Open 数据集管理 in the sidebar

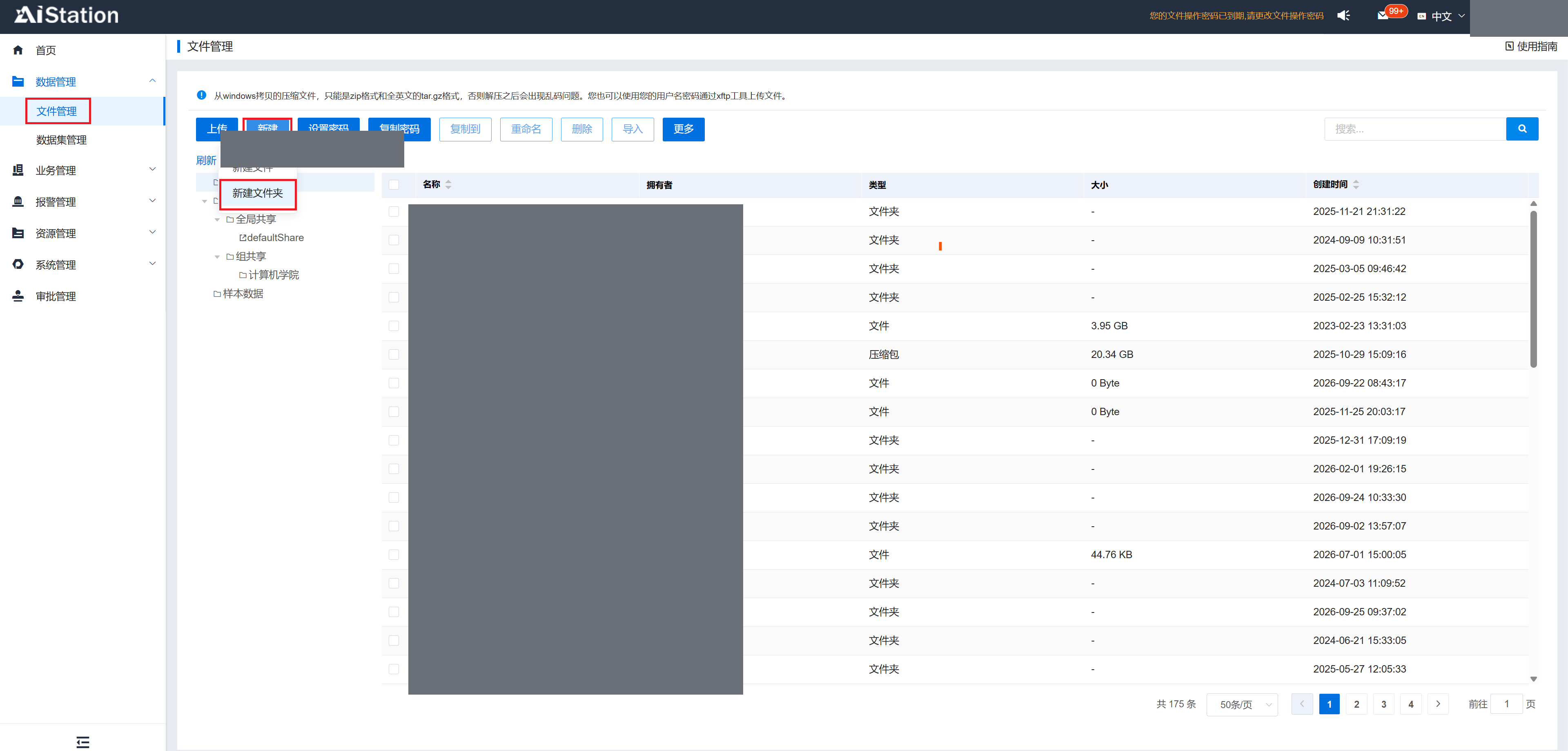pos(61,140)
